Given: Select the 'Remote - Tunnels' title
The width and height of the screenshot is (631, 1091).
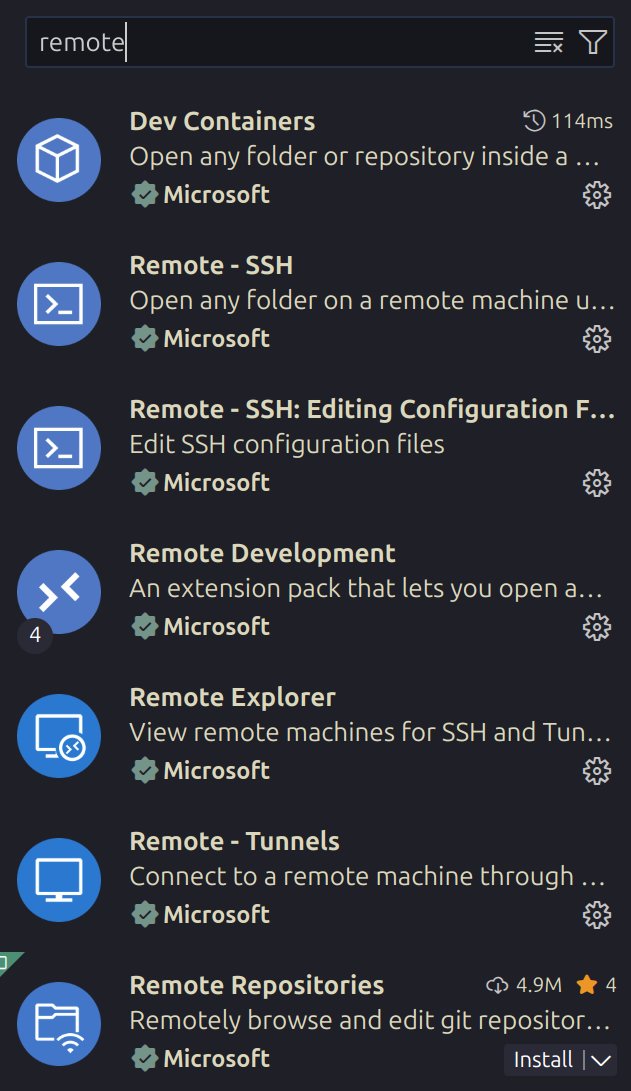Looking at the screenshot, I should tap(234, 842).
